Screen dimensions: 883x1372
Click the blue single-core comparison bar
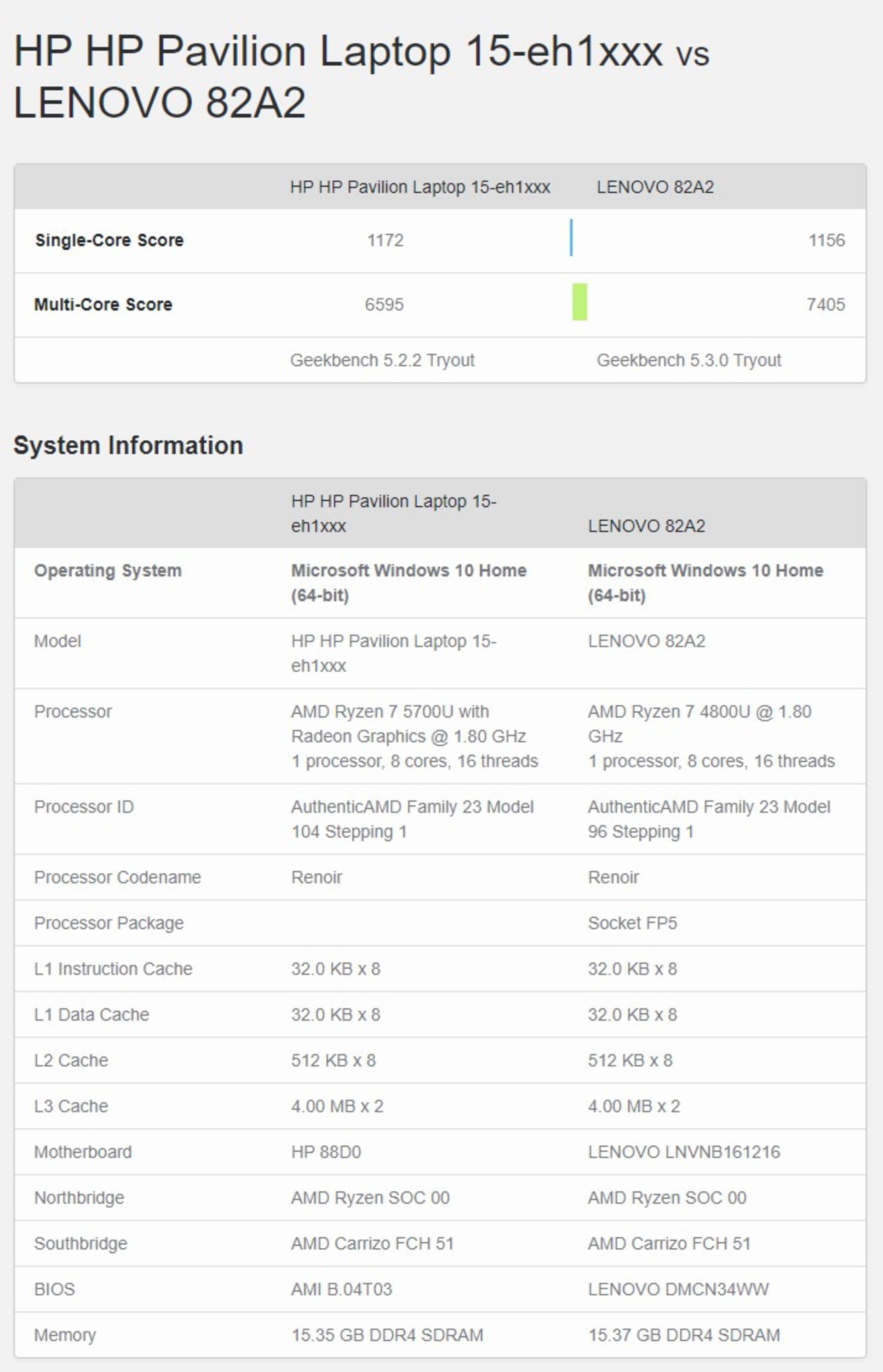pos(571,237)
